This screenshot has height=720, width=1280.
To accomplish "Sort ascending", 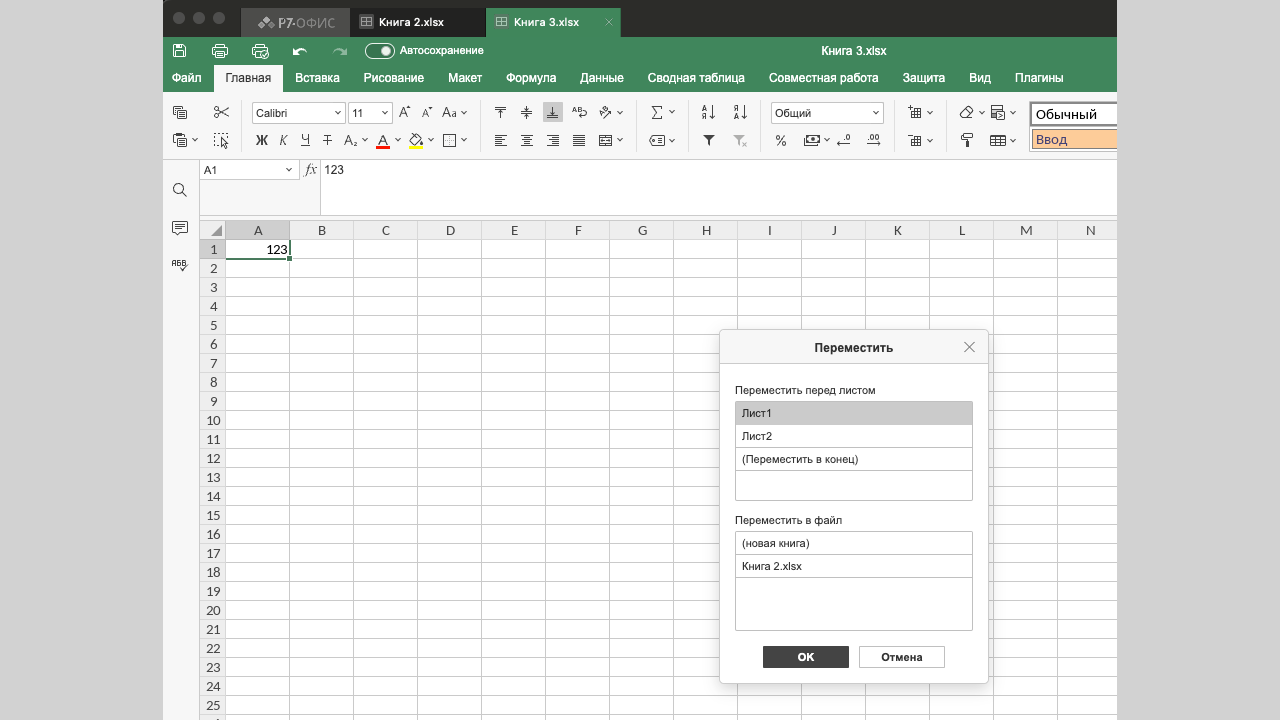I will point(708,113).
